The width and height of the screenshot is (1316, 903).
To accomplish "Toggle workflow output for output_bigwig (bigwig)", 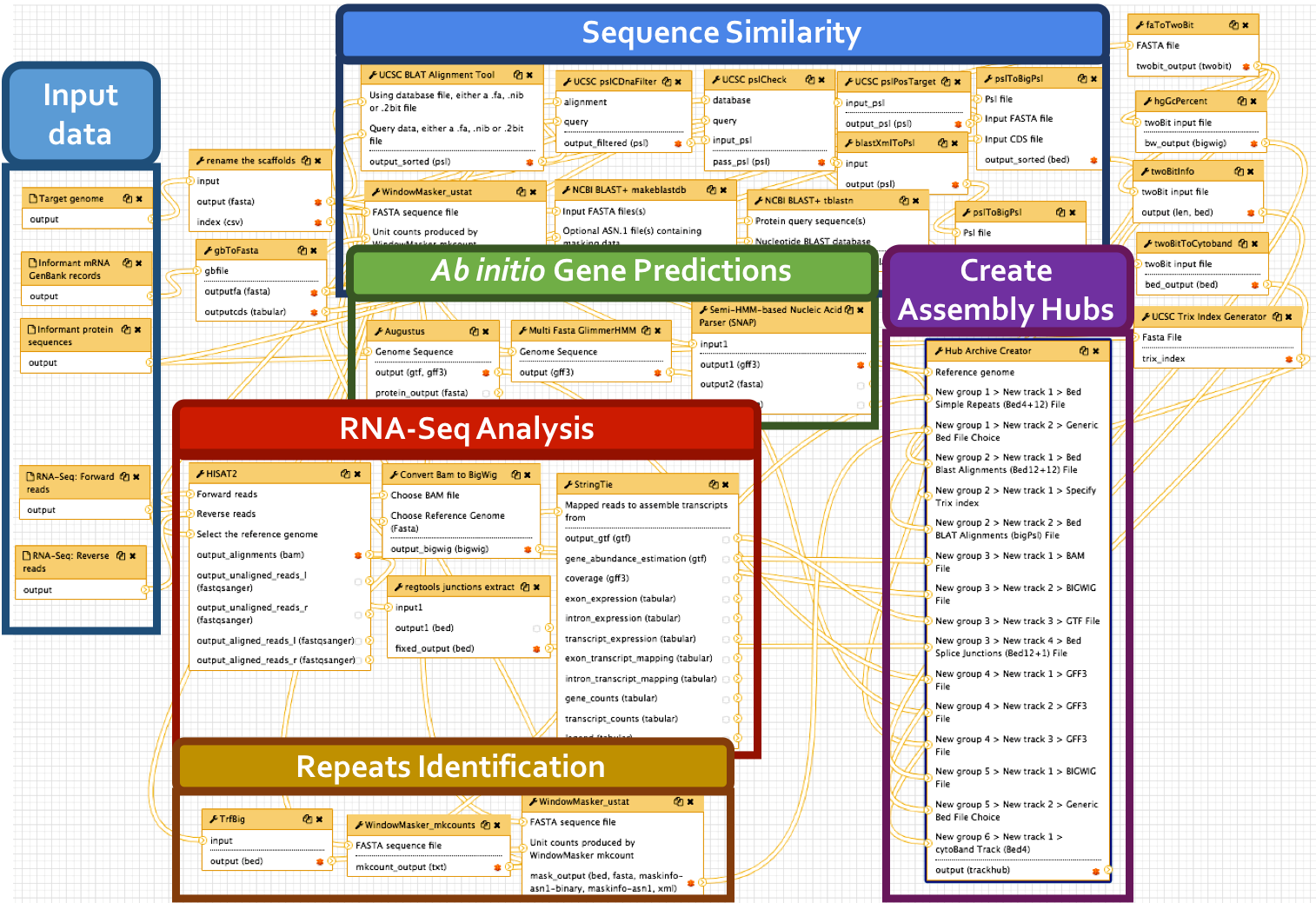I will click(528, 549).
